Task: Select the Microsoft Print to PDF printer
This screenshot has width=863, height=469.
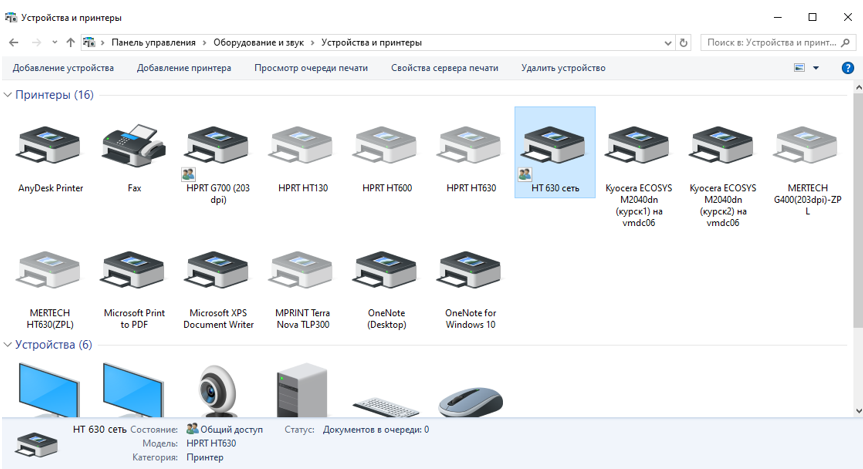Action: pyautogui.click(x=134, y=273)
